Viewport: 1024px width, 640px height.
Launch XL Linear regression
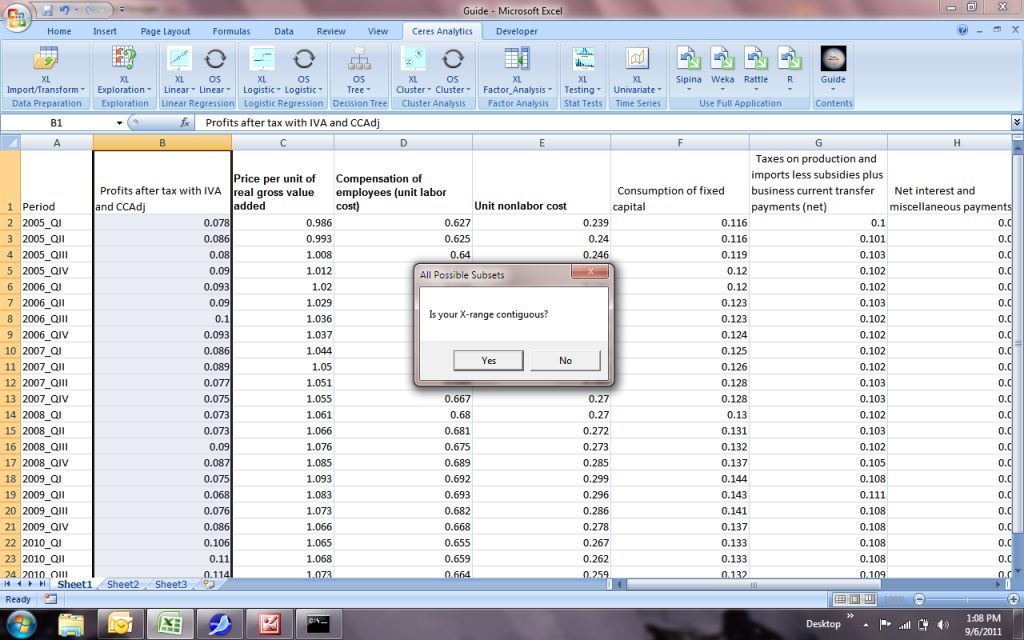click(179, 71)
